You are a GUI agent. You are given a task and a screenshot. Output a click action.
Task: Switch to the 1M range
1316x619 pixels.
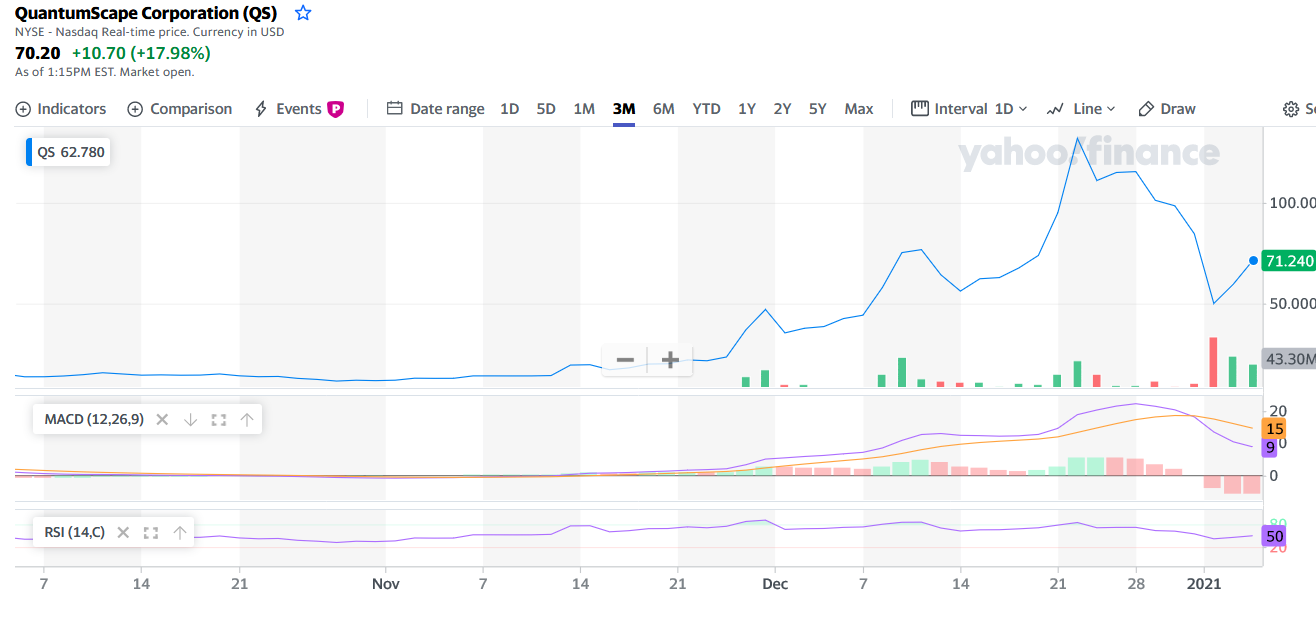[584, 109]
